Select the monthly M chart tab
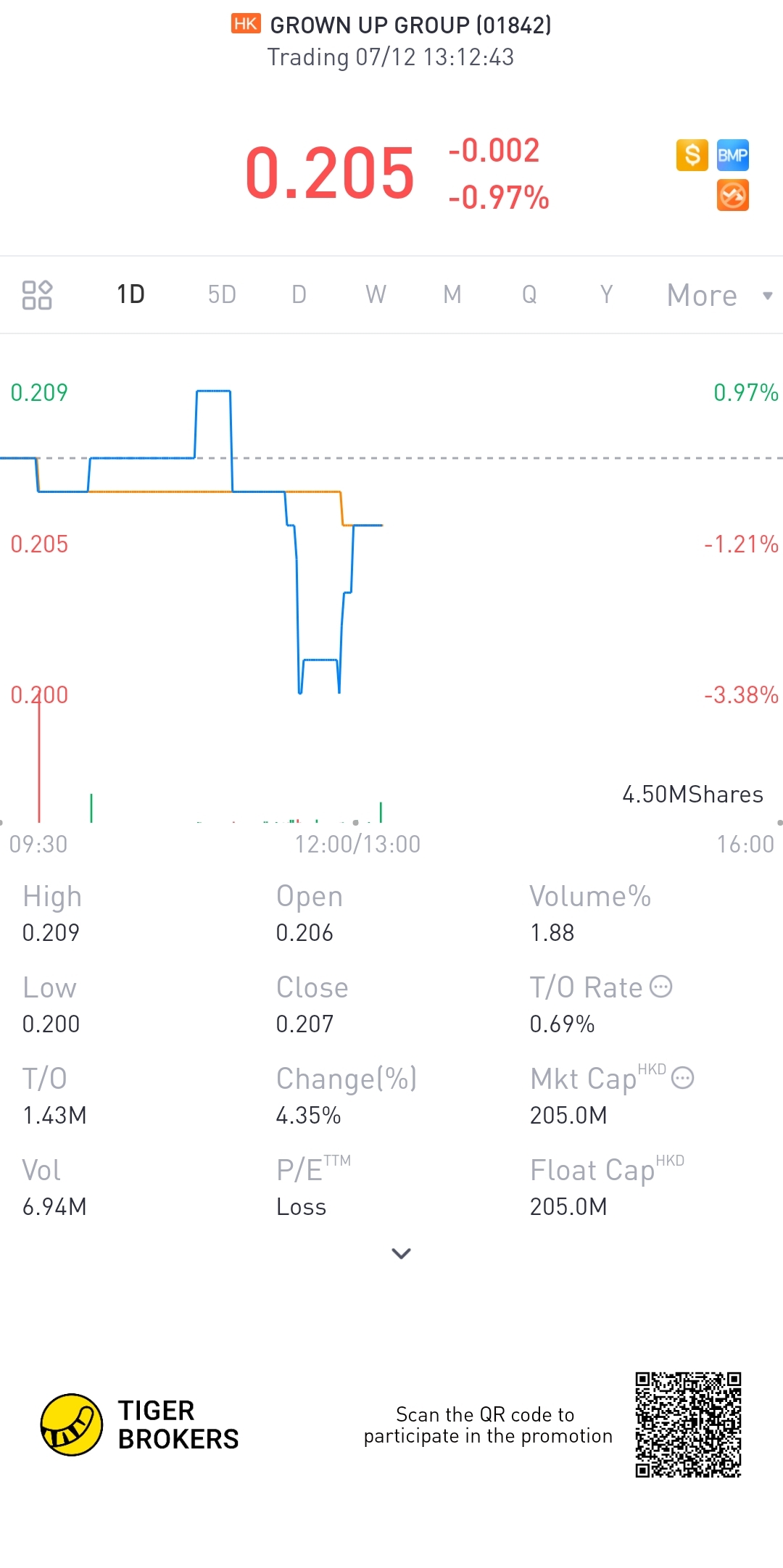 tap(452, 295)
